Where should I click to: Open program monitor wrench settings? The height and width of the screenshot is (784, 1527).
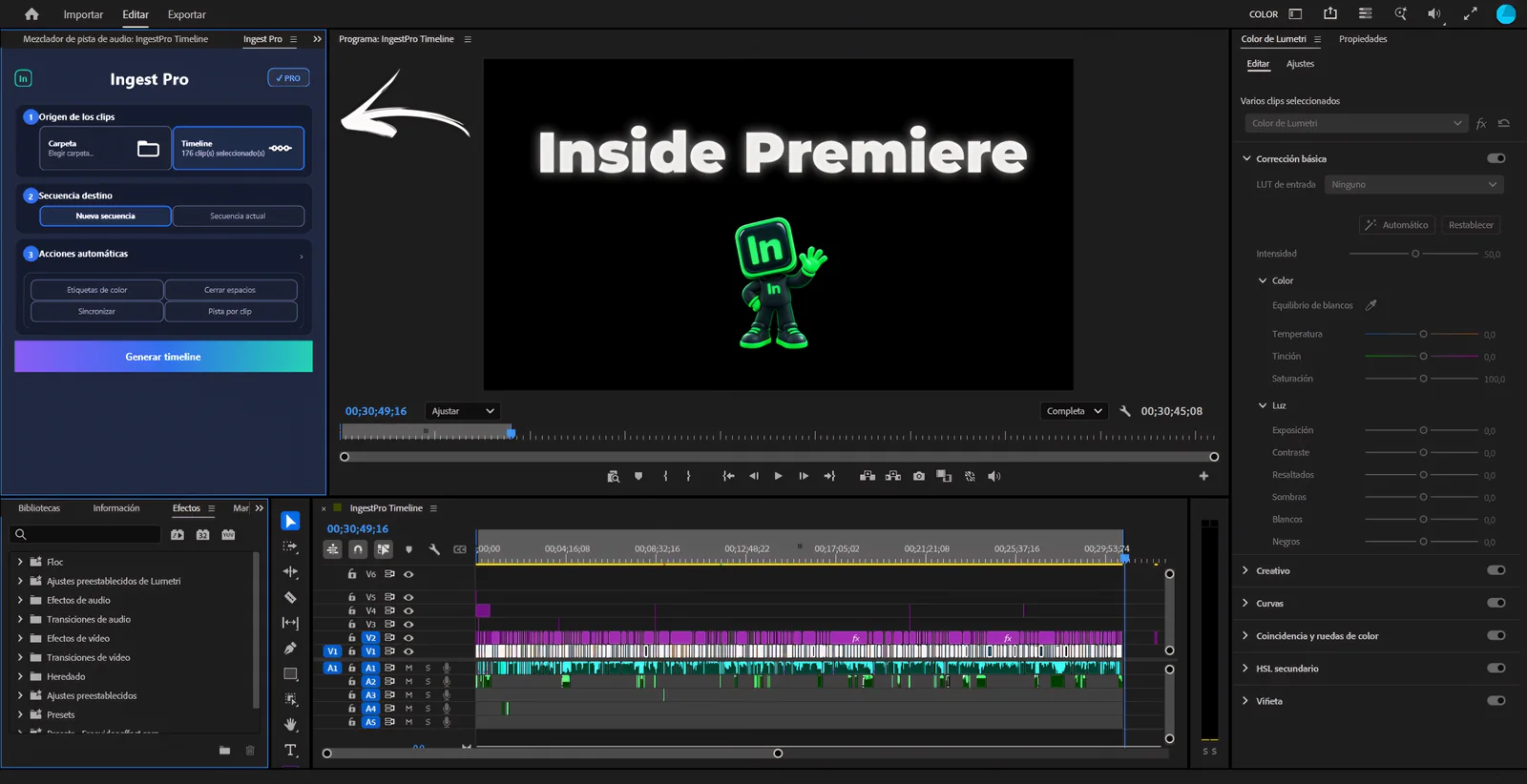point(1125,411)
